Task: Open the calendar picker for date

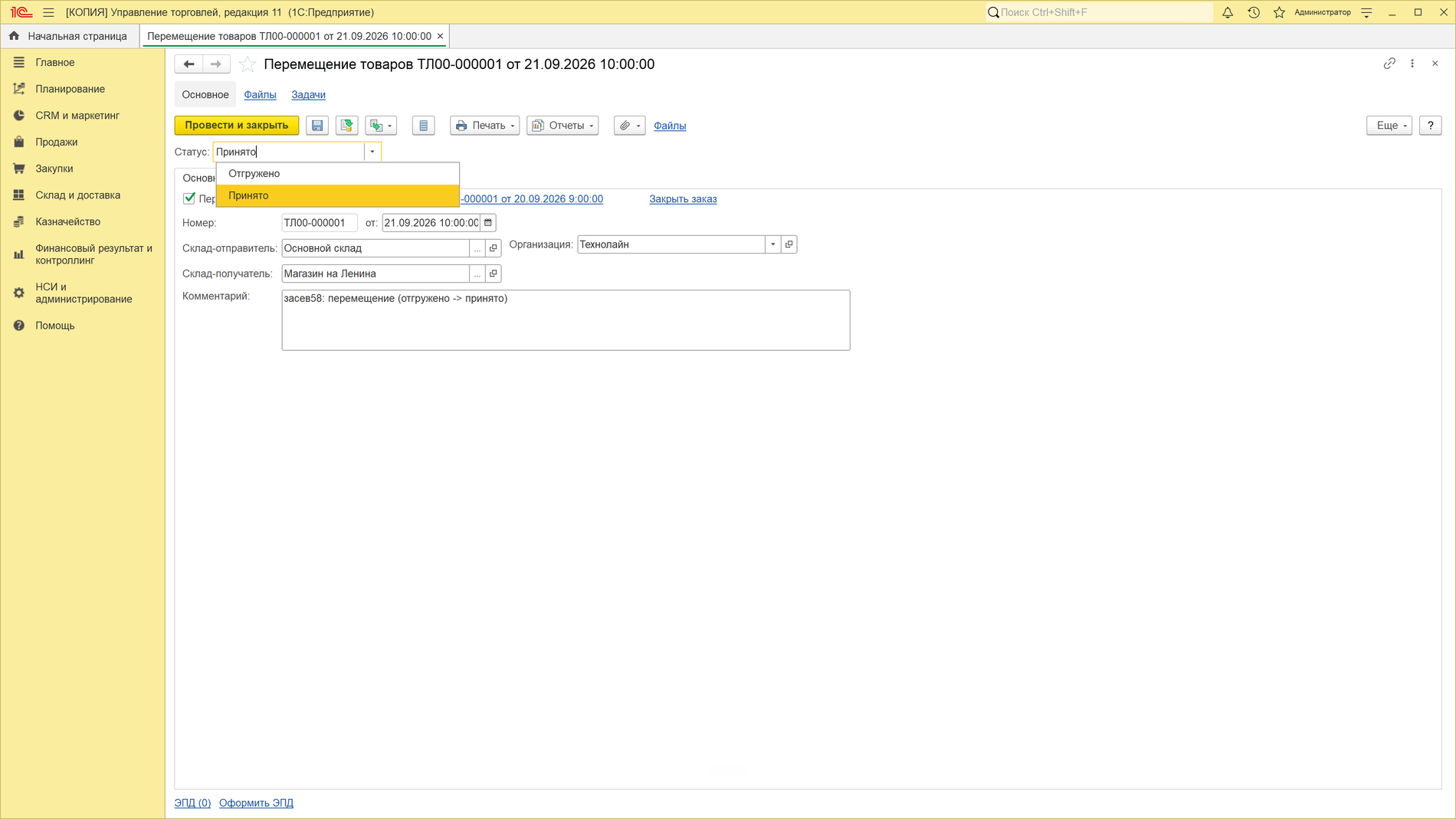Action: tap(488, 223)
